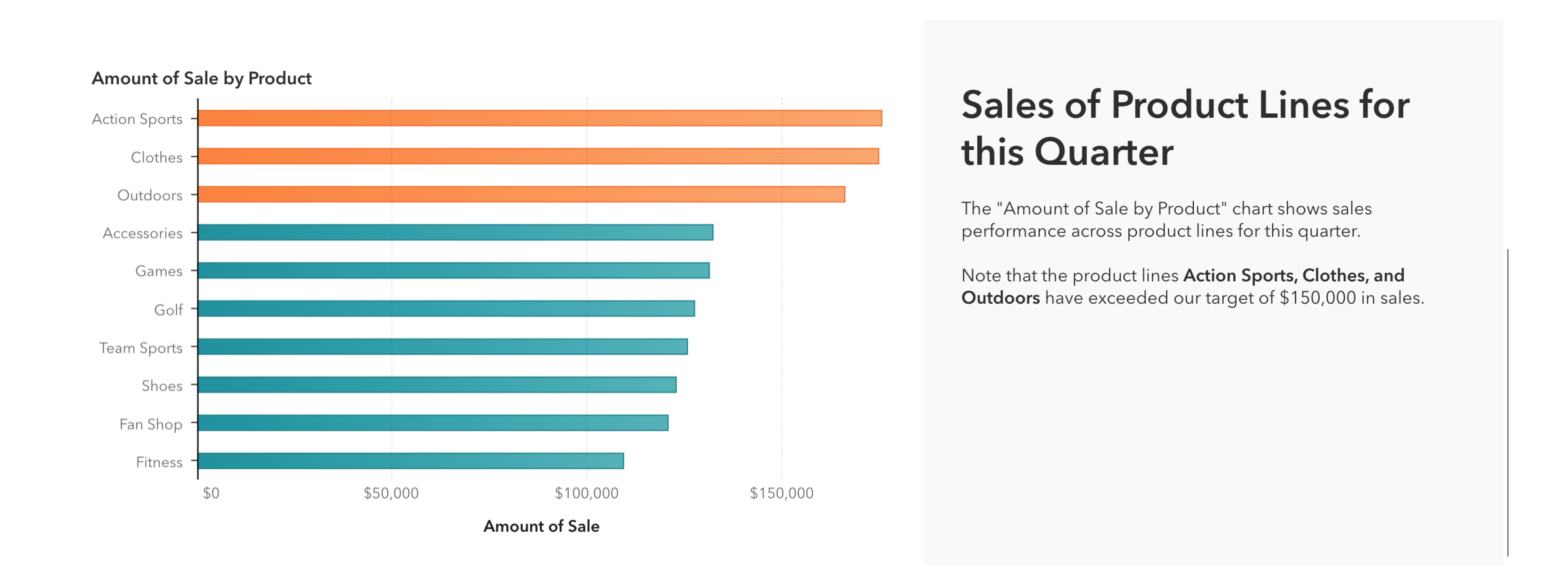Click the Action Sports orange bar

[x=539, y=118]
